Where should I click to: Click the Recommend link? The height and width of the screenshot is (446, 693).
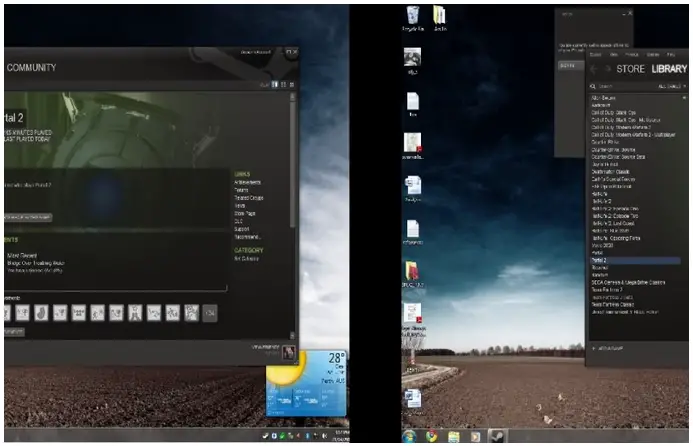click(247, 237)
